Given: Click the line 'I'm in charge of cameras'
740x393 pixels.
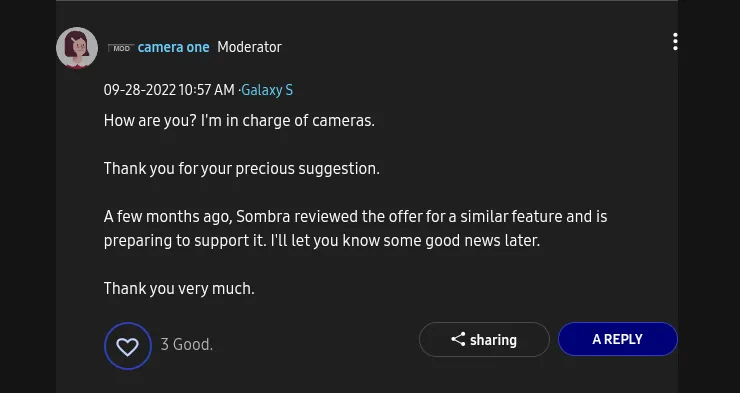Looking at the screenshot, I should click(x=288, y=121).
